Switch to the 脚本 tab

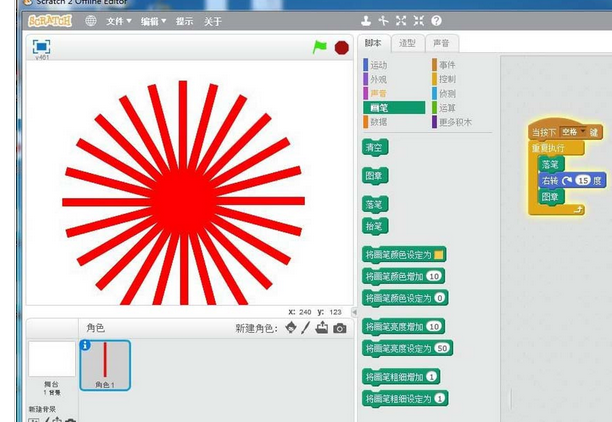click(x=373, y=43)
